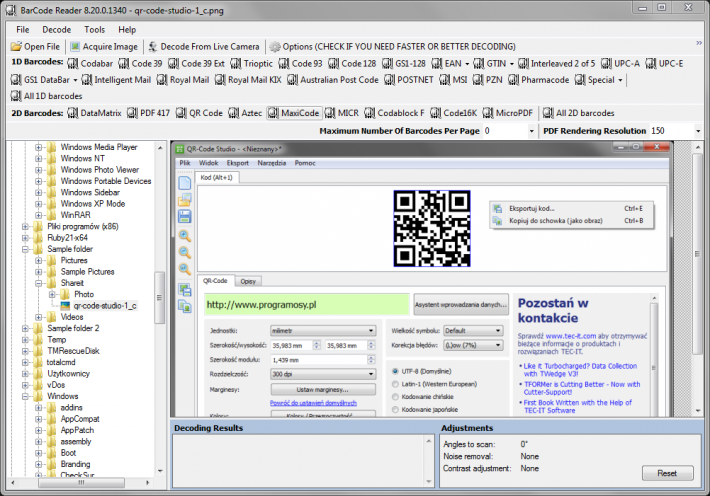
Task: Click the Reset adjustments button
Action: [x=667, y=473]
